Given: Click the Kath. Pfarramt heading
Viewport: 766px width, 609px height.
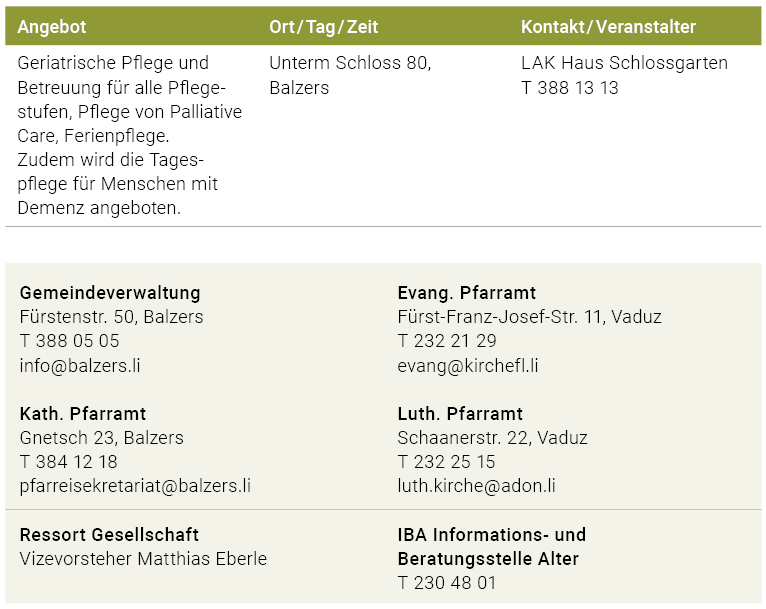Looking at the screenshot, I should tap(83, 413).
